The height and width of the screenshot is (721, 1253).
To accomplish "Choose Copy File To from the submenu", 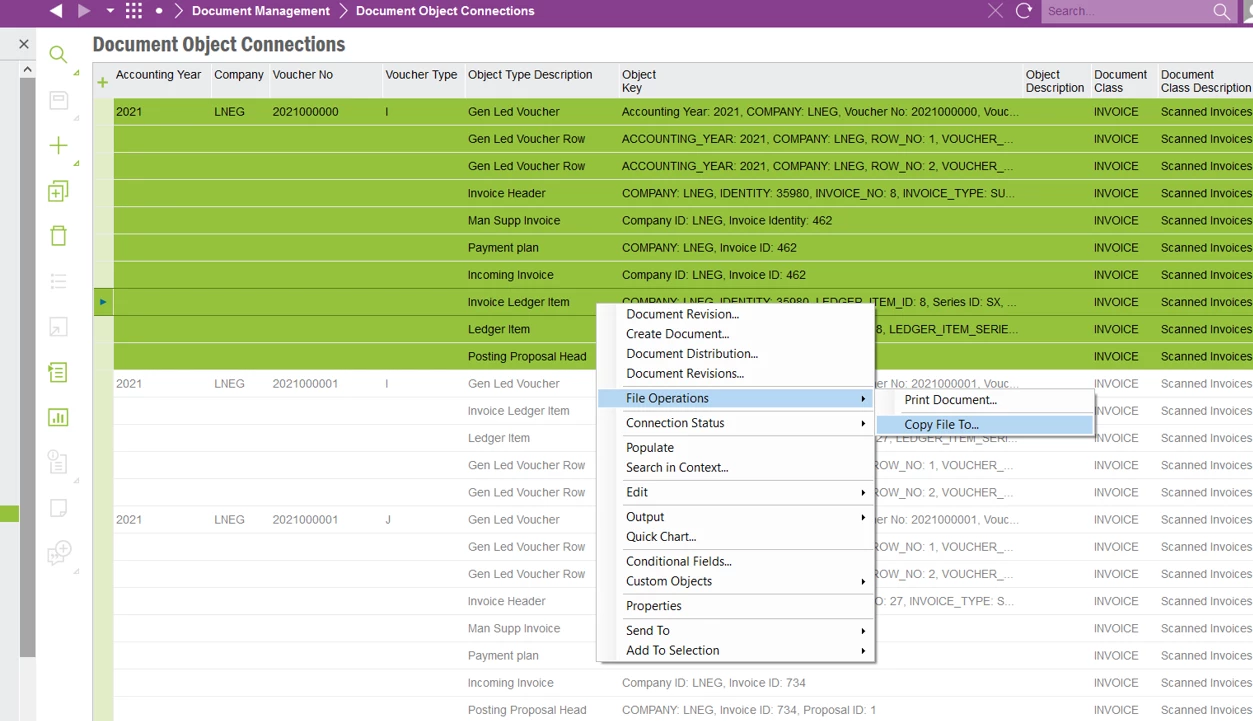I will (941, 424).
